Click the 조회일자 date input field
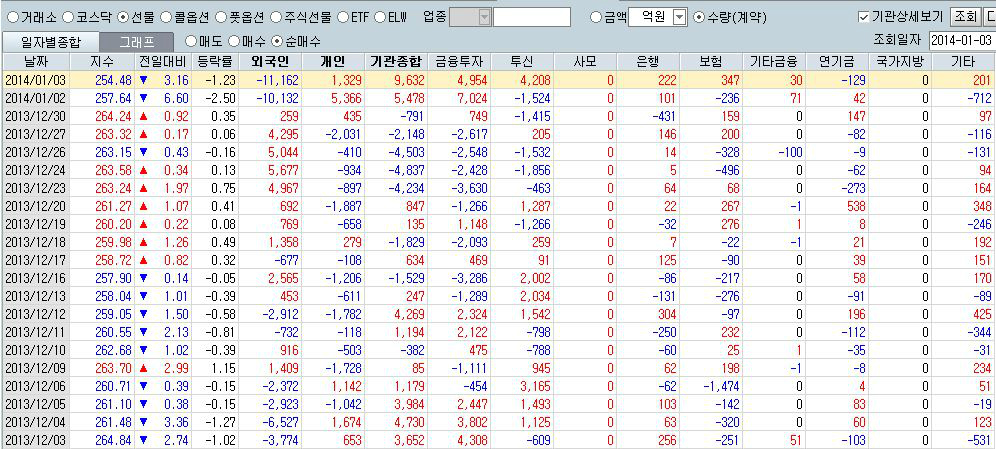996x449 pixels. click(960, 41)
